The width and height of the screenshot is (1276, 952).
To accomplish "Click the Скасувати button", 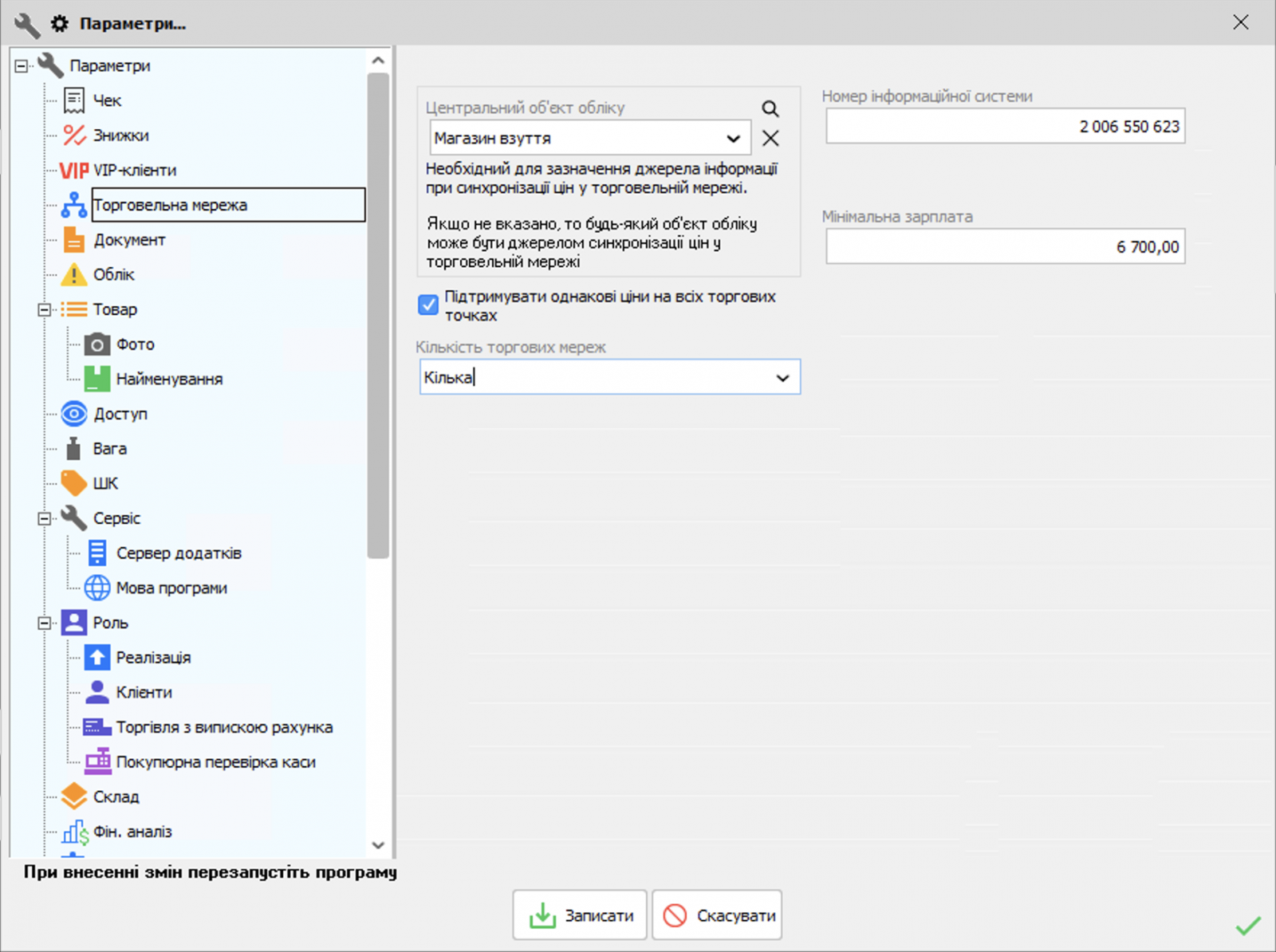I will click(717, 915).
